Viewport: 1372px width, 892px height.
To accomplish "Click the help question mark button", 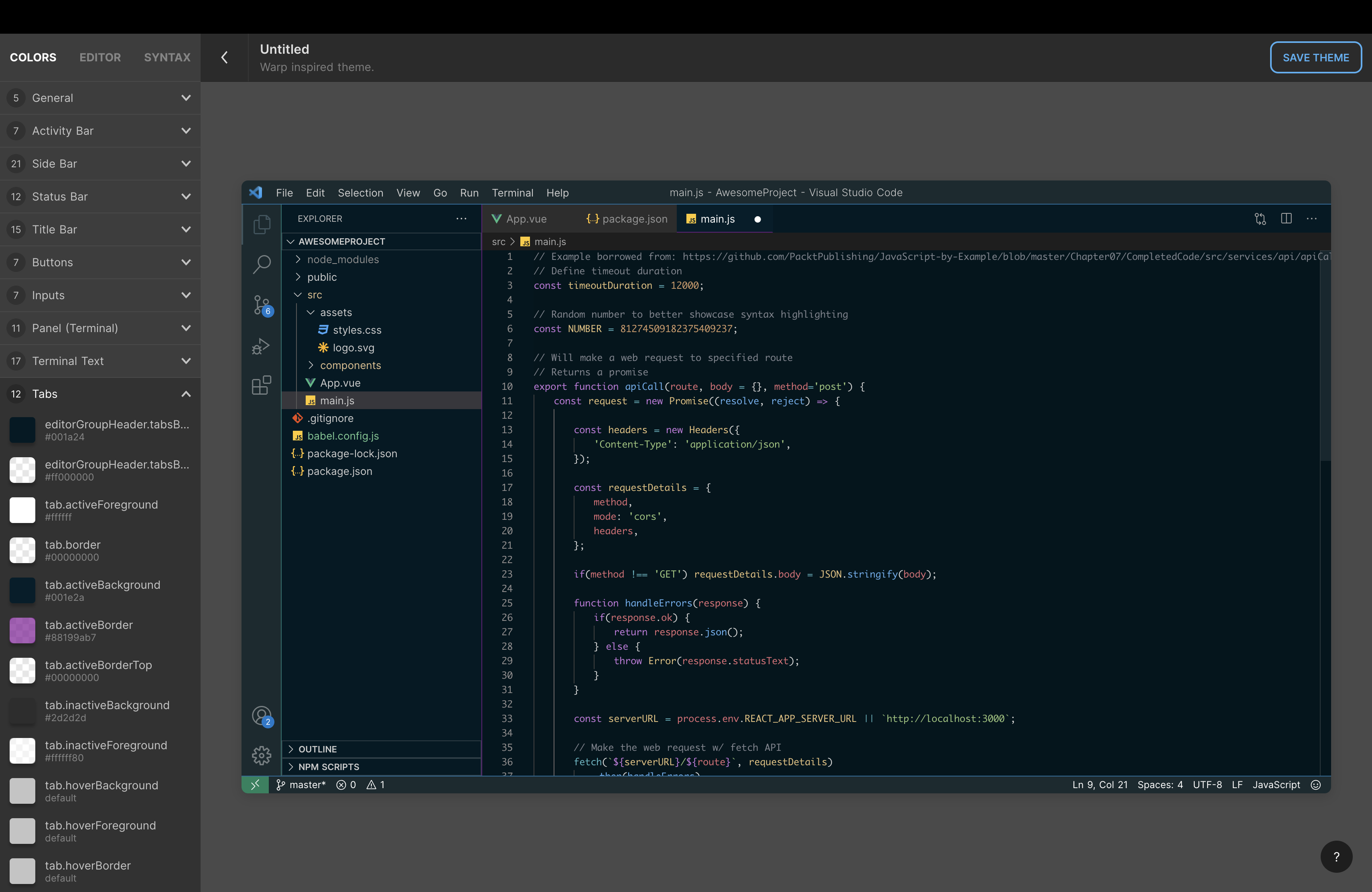I will tap(1336, 857).
